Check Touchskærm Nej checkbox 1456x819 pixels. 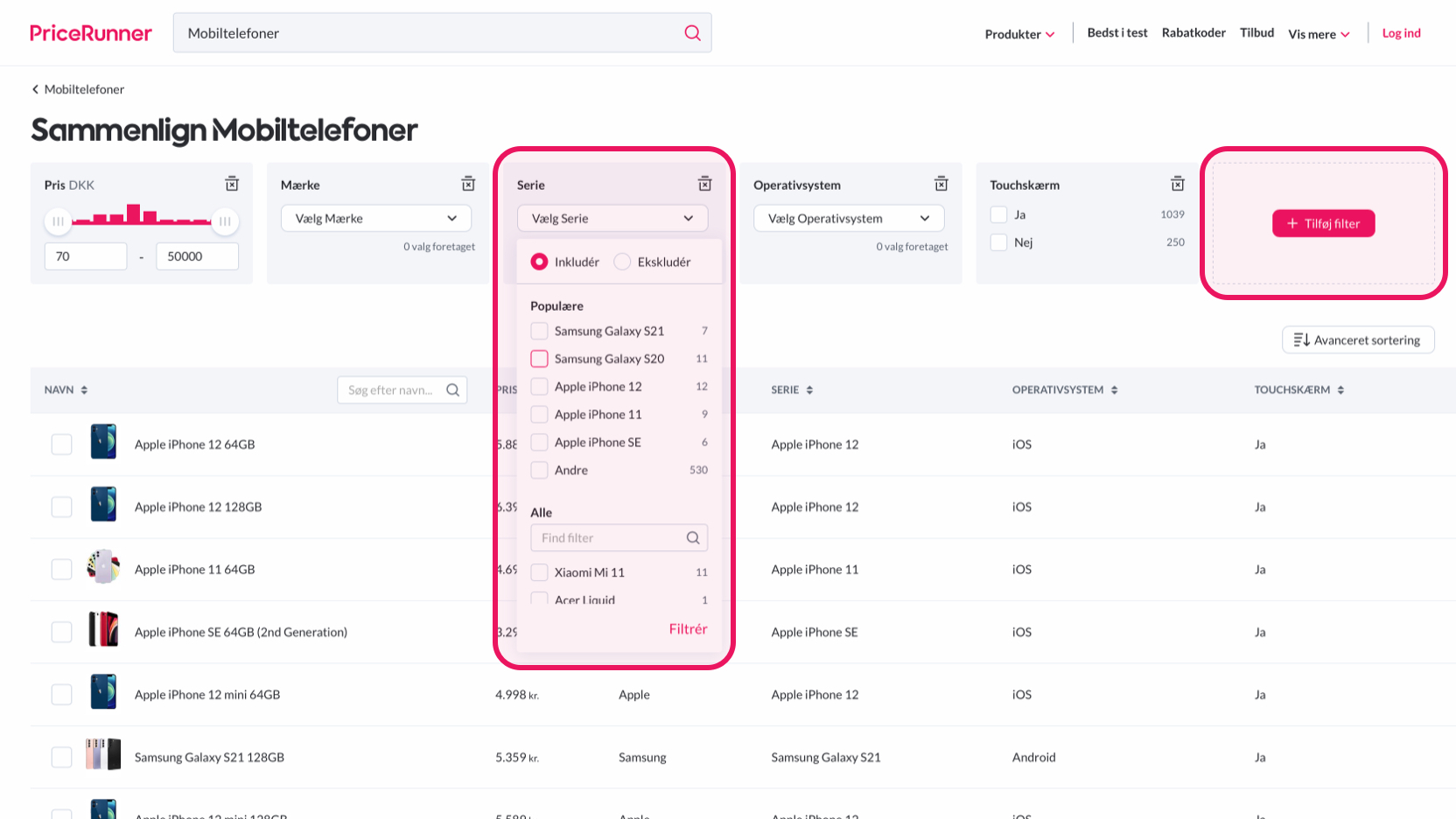(998, 242)
